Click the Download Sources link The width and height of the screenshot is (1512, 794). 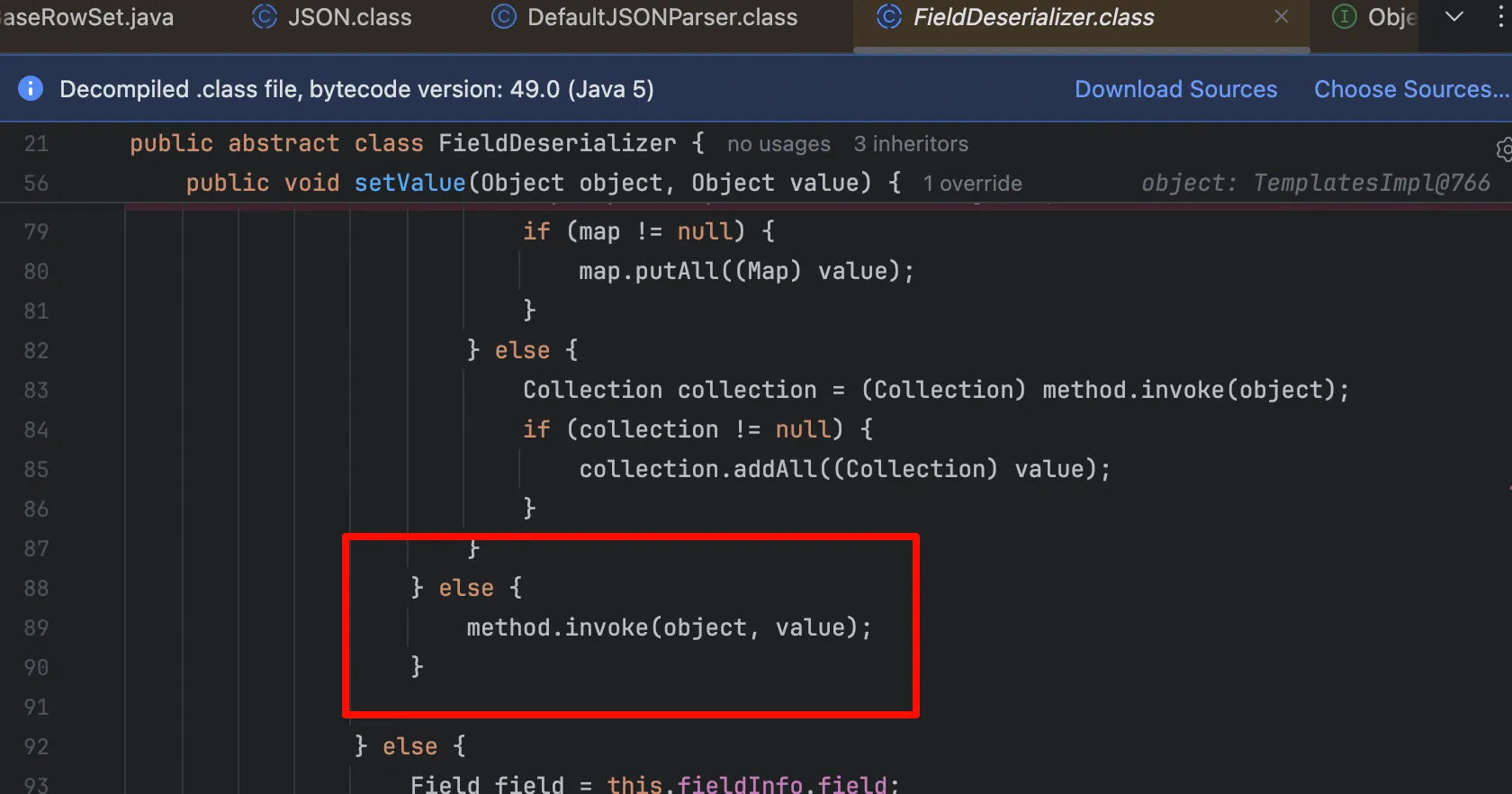coord(1175,89)
